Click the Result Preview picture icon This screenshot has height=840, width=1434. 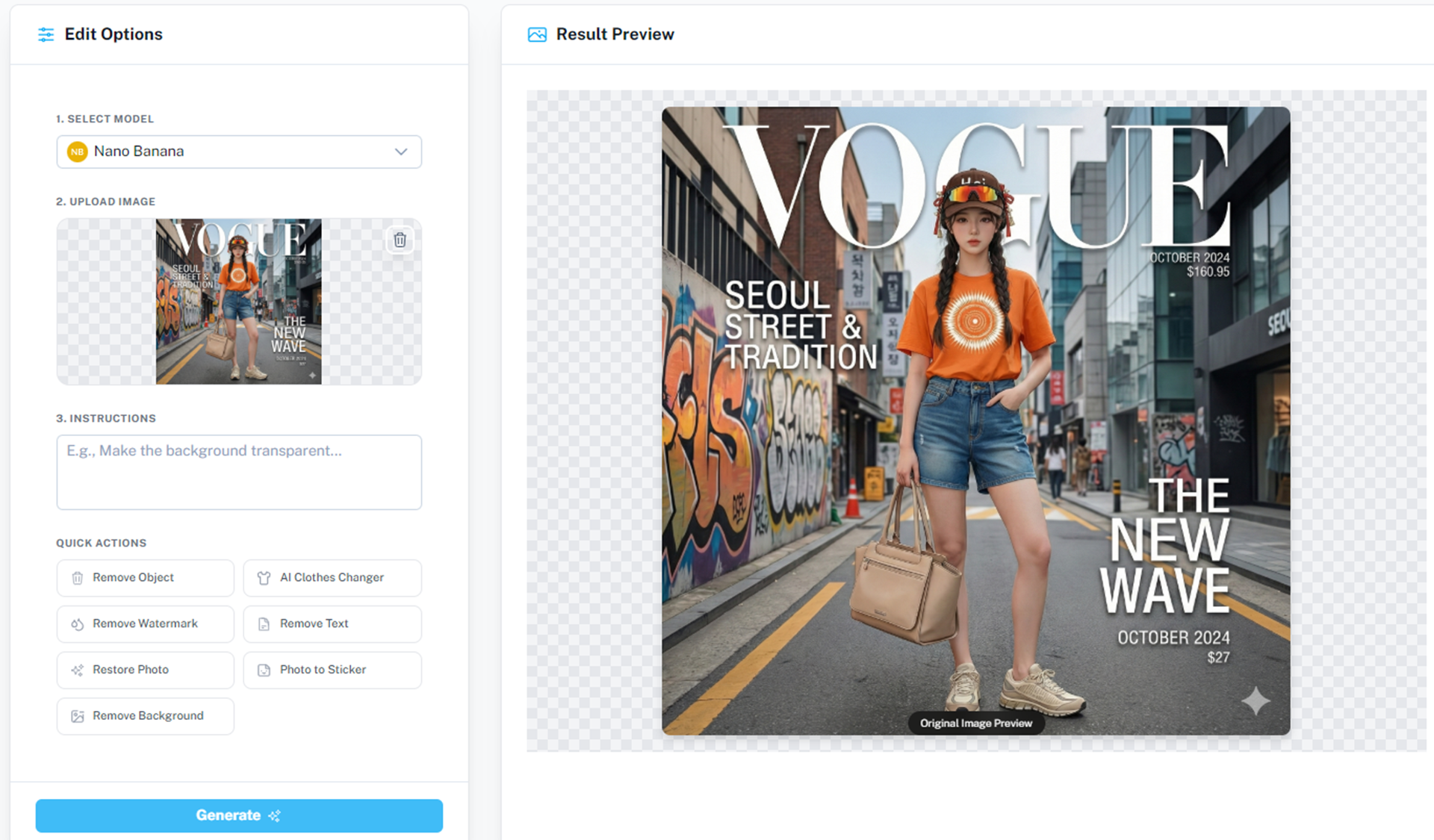[x=537, y=34]
